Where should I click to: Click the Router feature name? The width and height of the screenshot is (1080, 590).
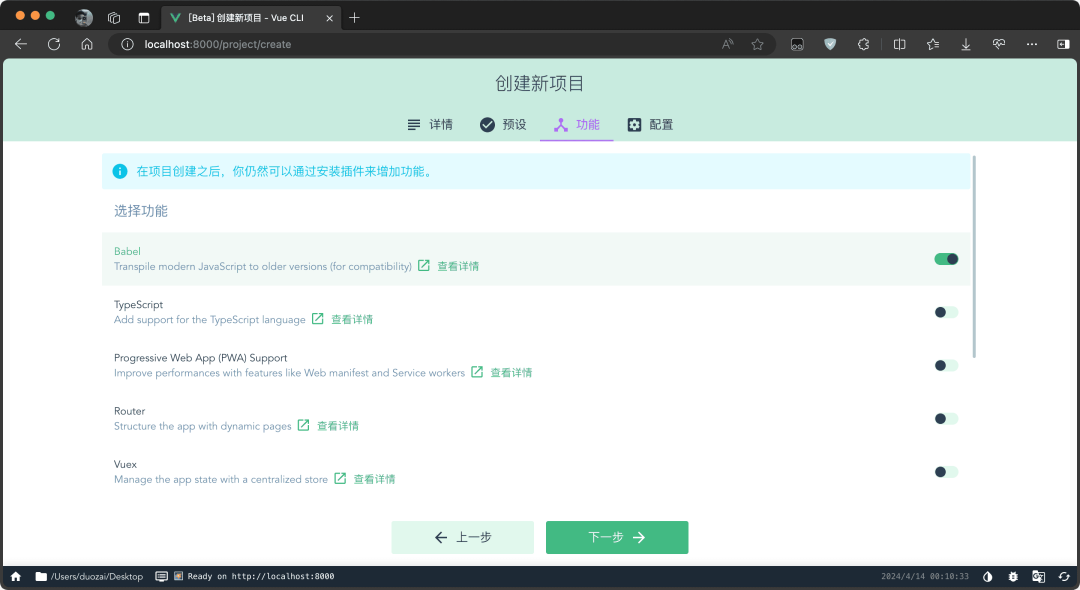point(129,411)
